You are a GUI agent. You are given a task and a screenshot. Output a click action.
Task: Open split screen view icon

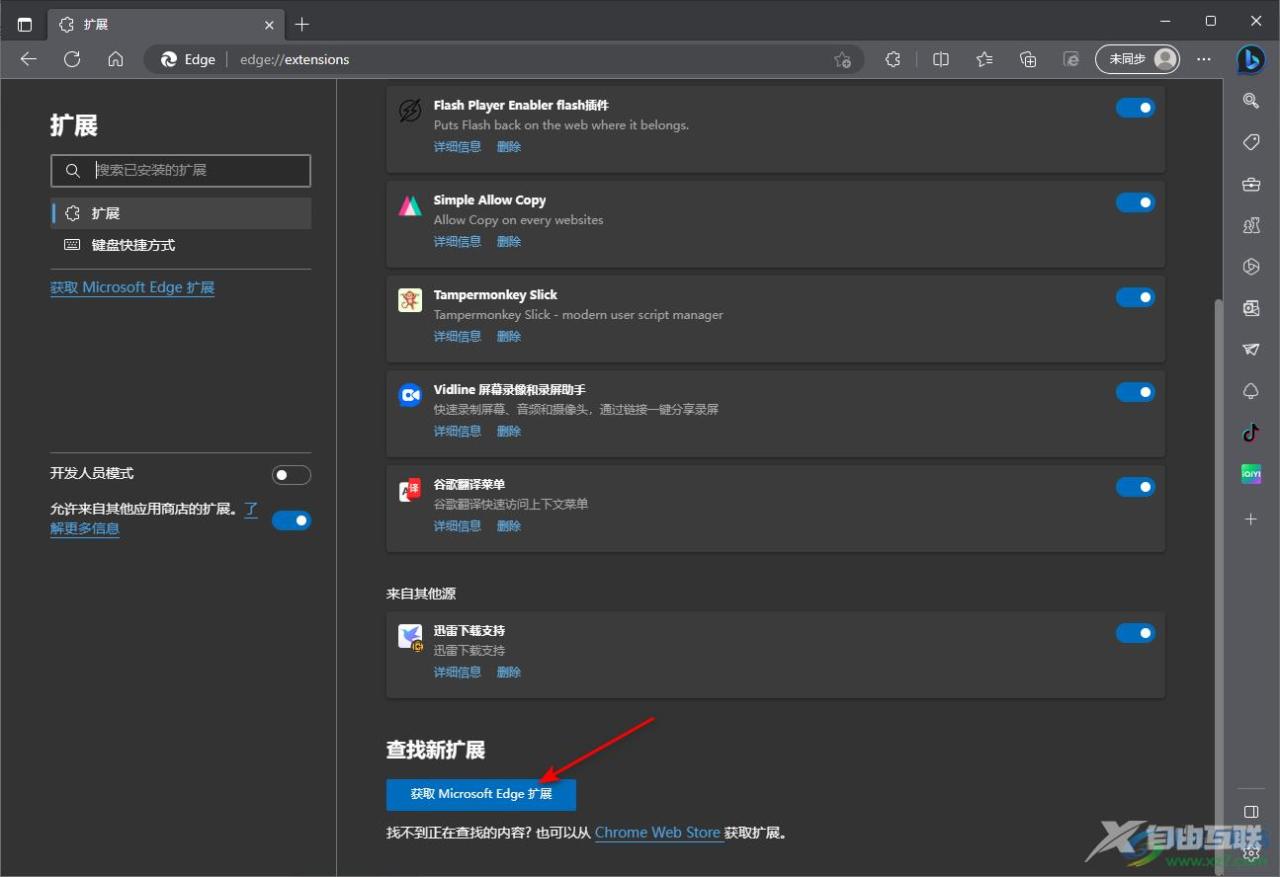[x=941, y=59]
